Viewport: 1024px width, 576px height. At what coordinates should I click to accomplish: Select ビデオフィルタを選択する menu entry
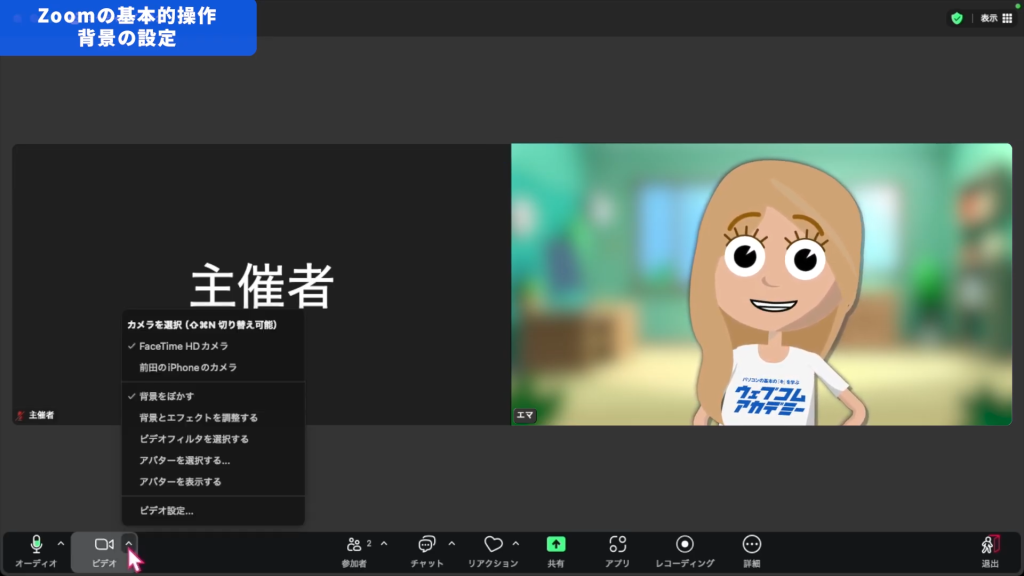[194, 439]
